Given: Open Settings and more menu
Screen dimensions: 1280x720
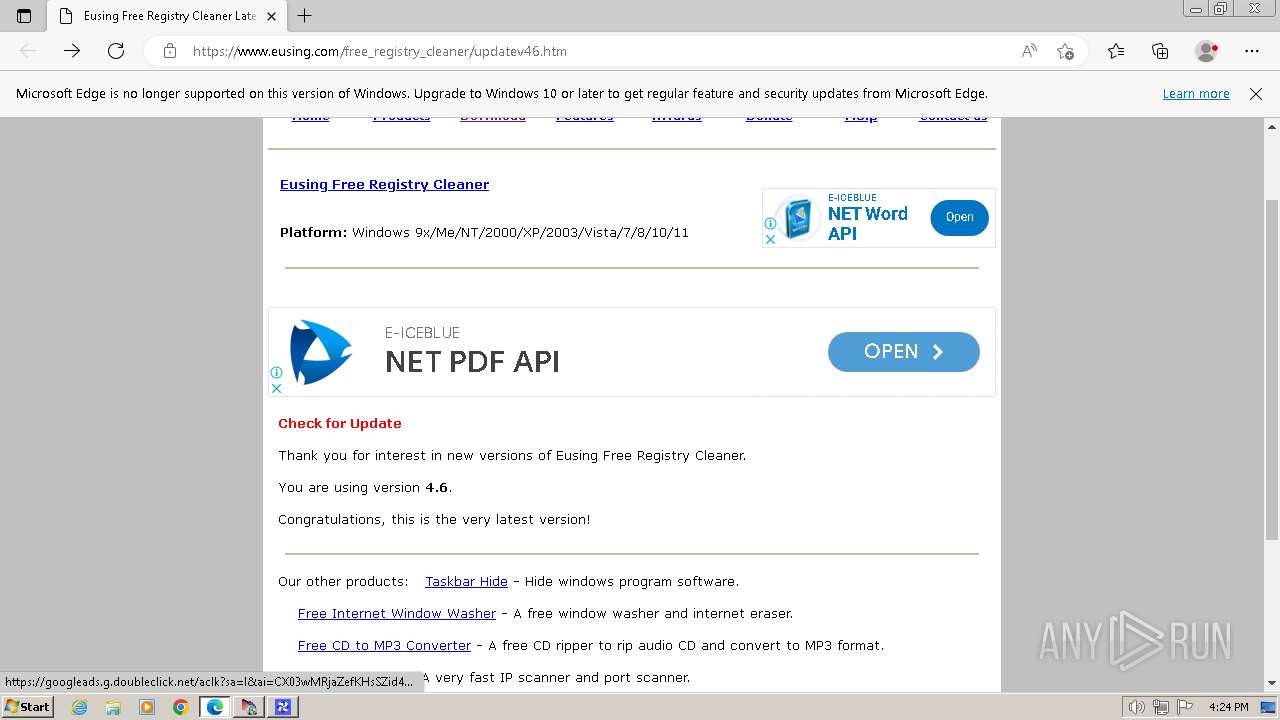Looking at the screenshot, I should [x=1252, y=51].
